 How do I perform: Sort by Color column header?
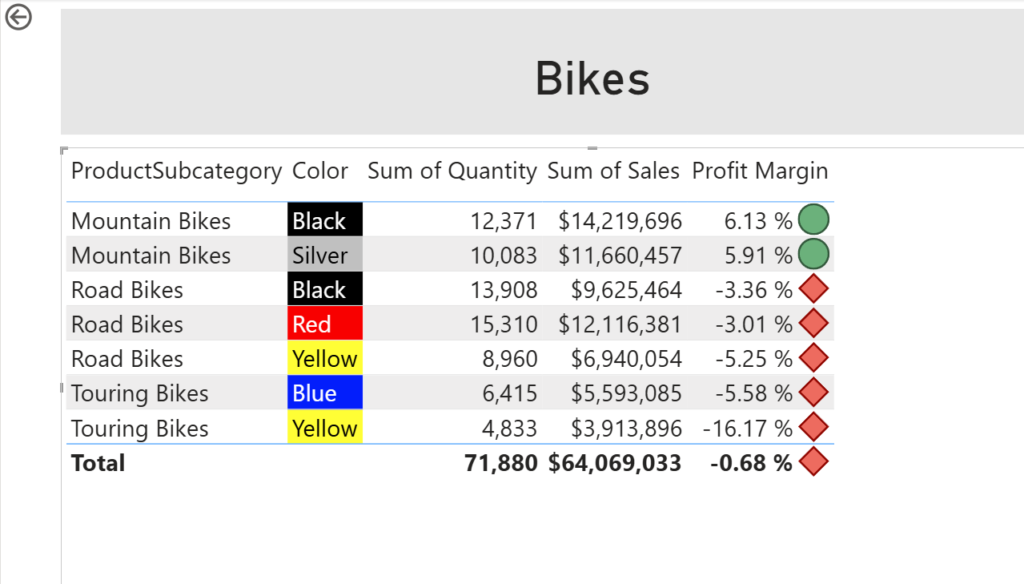(320, 171)
